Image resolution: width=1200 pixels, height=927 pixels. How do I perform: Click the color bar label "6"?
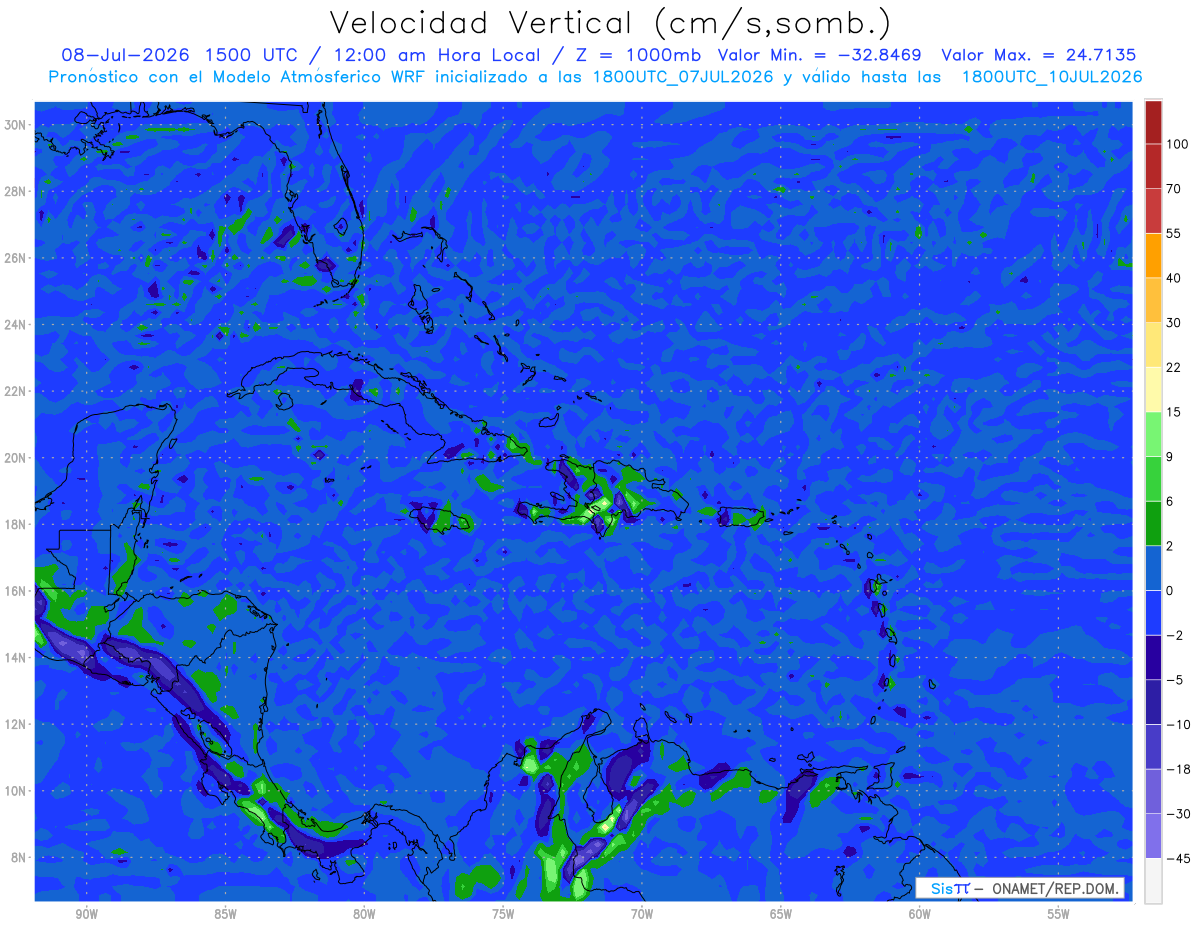[1170, 501]
